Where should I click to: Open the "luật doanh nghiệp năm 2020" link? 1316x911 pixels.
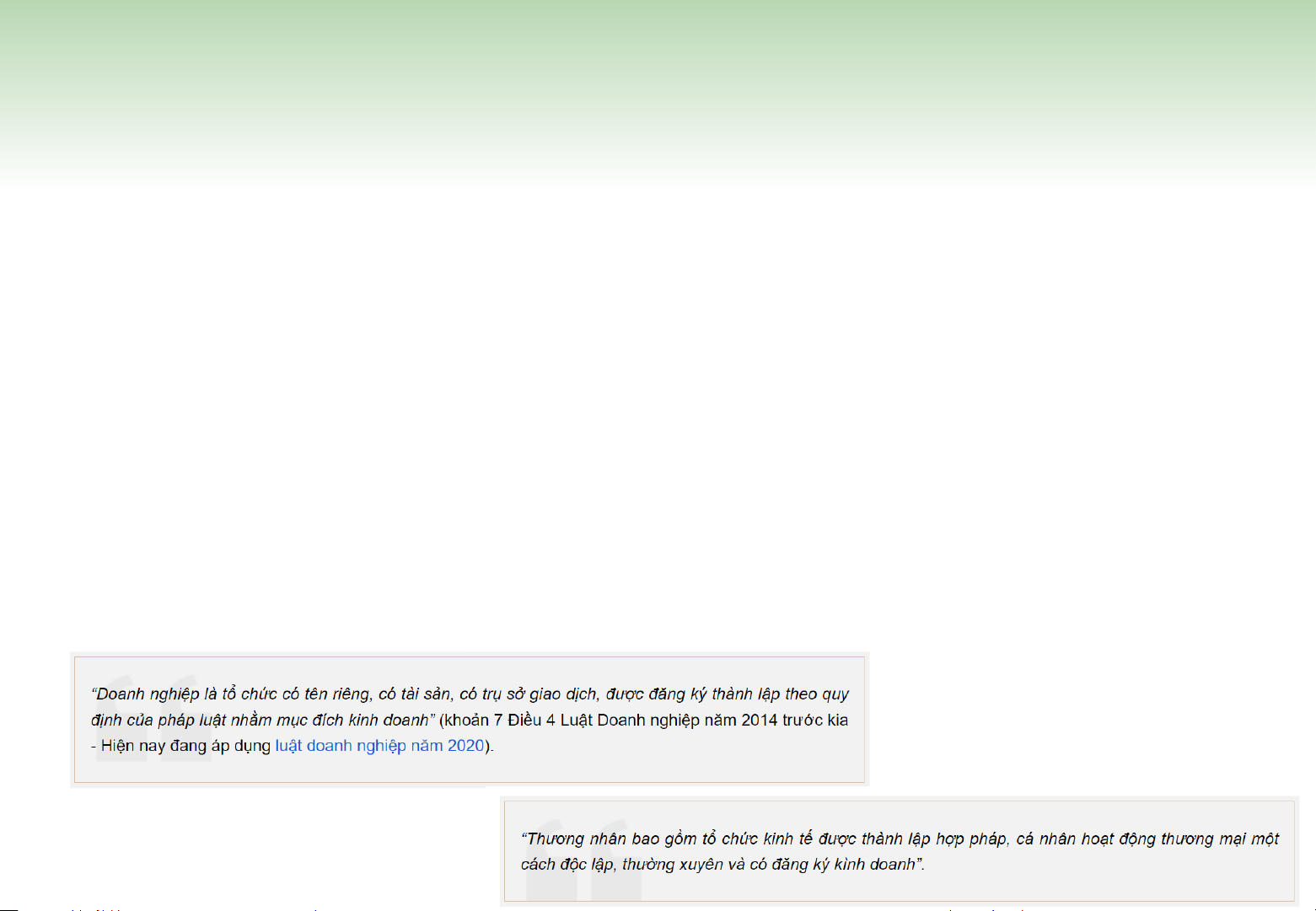pos(379,746)
